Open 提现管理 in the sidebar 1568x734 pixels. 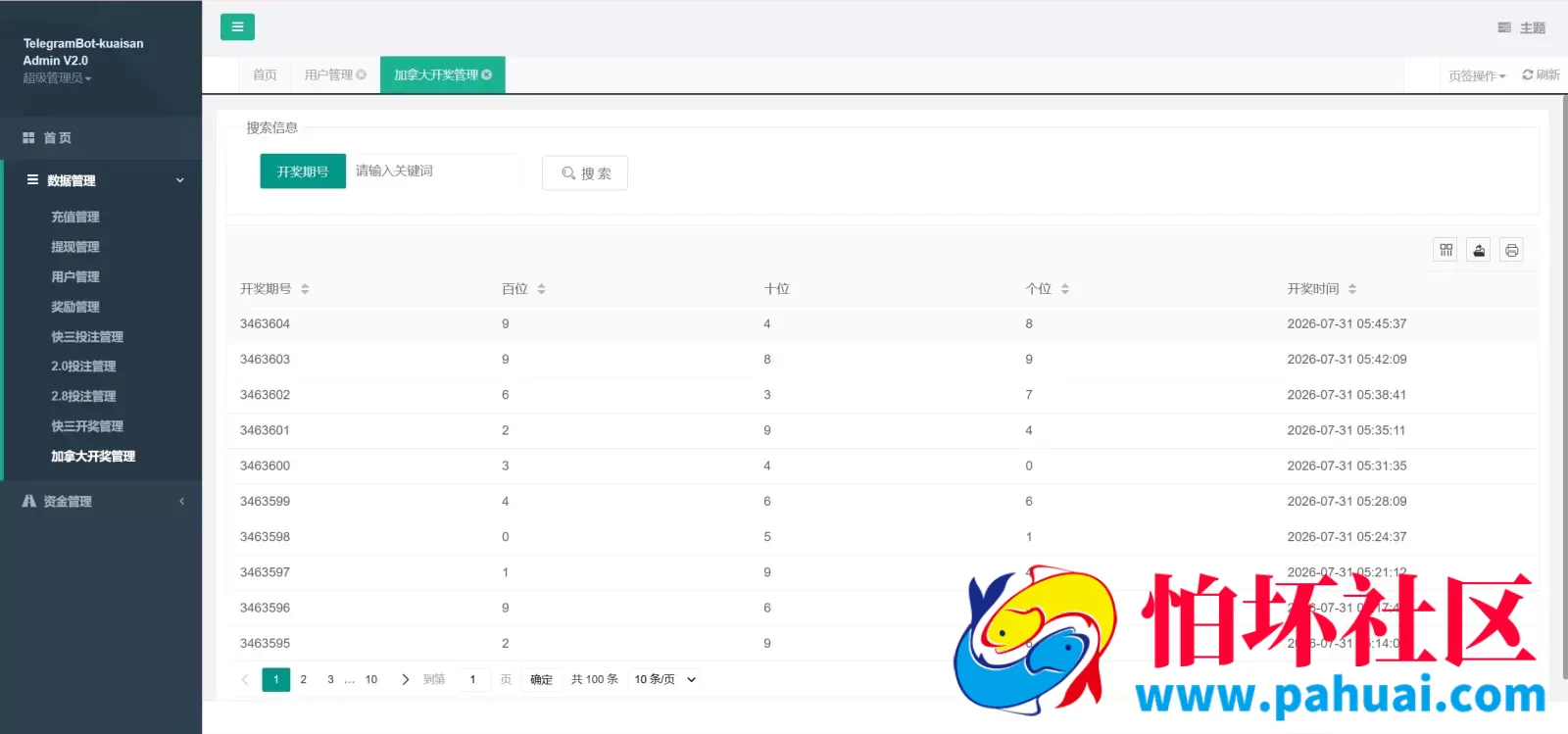click(75, 247)
